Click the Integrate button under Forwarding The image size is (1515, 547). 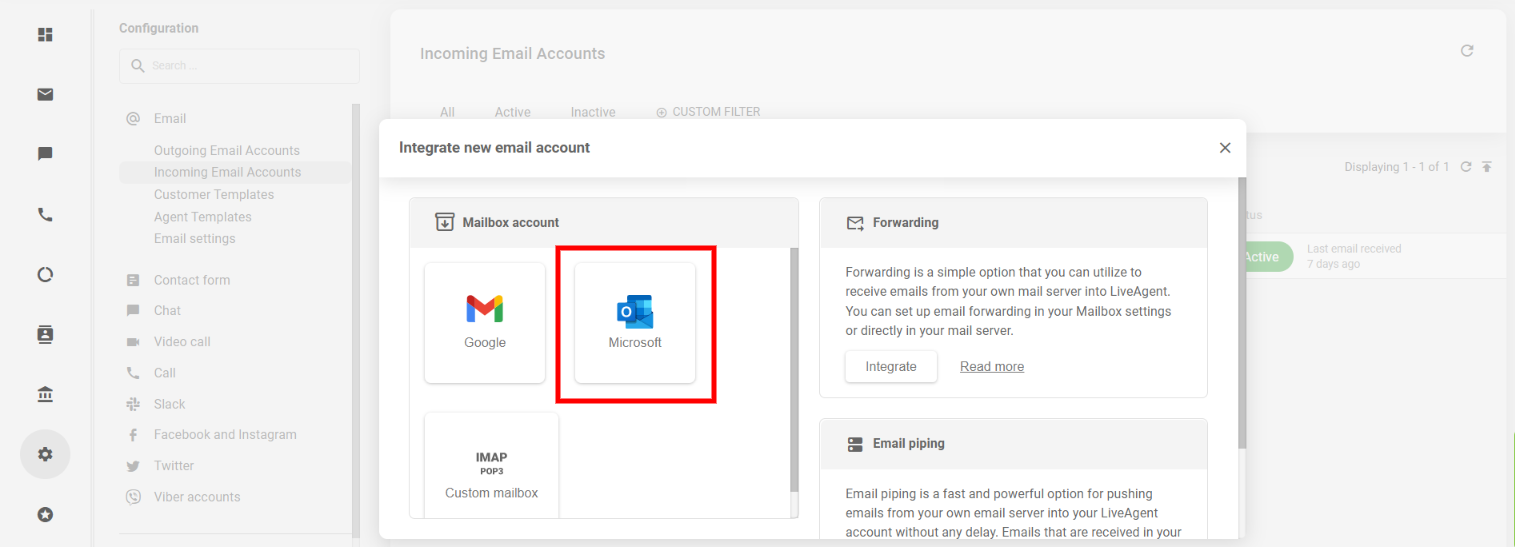[891, 366]
